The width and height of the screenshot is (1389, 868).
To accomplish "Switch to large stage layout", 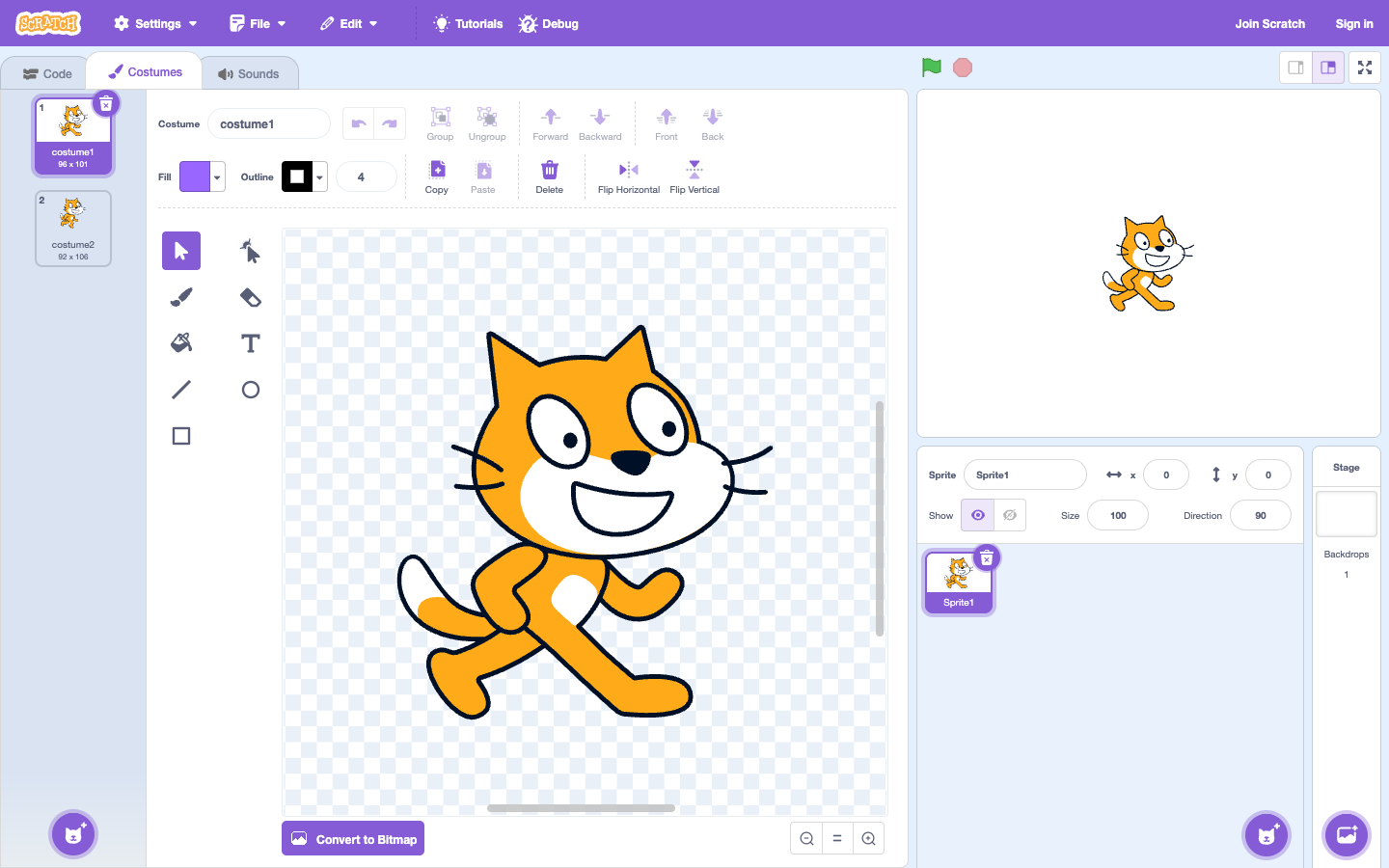I will pyautogui.click(x=1328, y=68).
